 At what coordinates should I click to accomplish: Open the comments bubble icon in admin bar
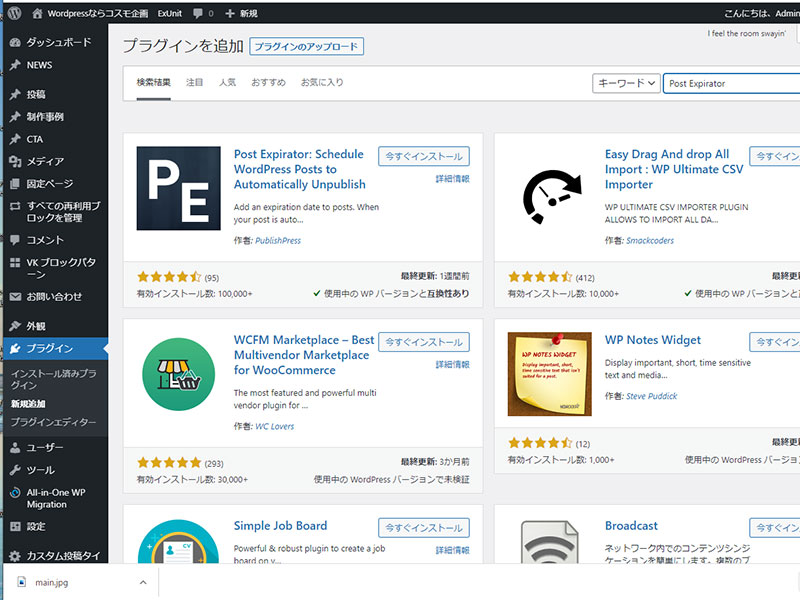pos(201,14)
